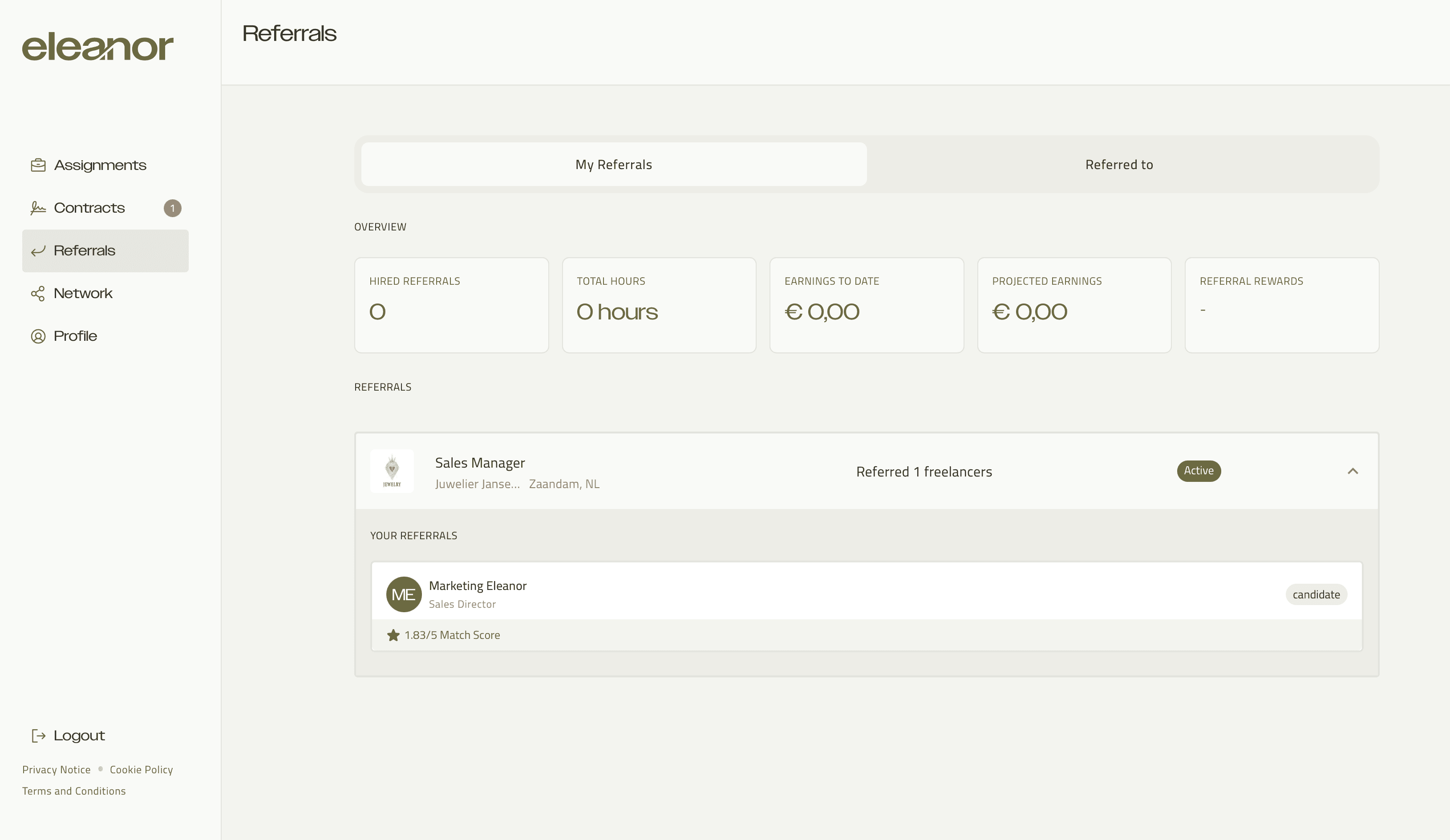Switch to the My Referrals tab
This screenshot has height=840, width=1450.
click(x=614, y=165)
